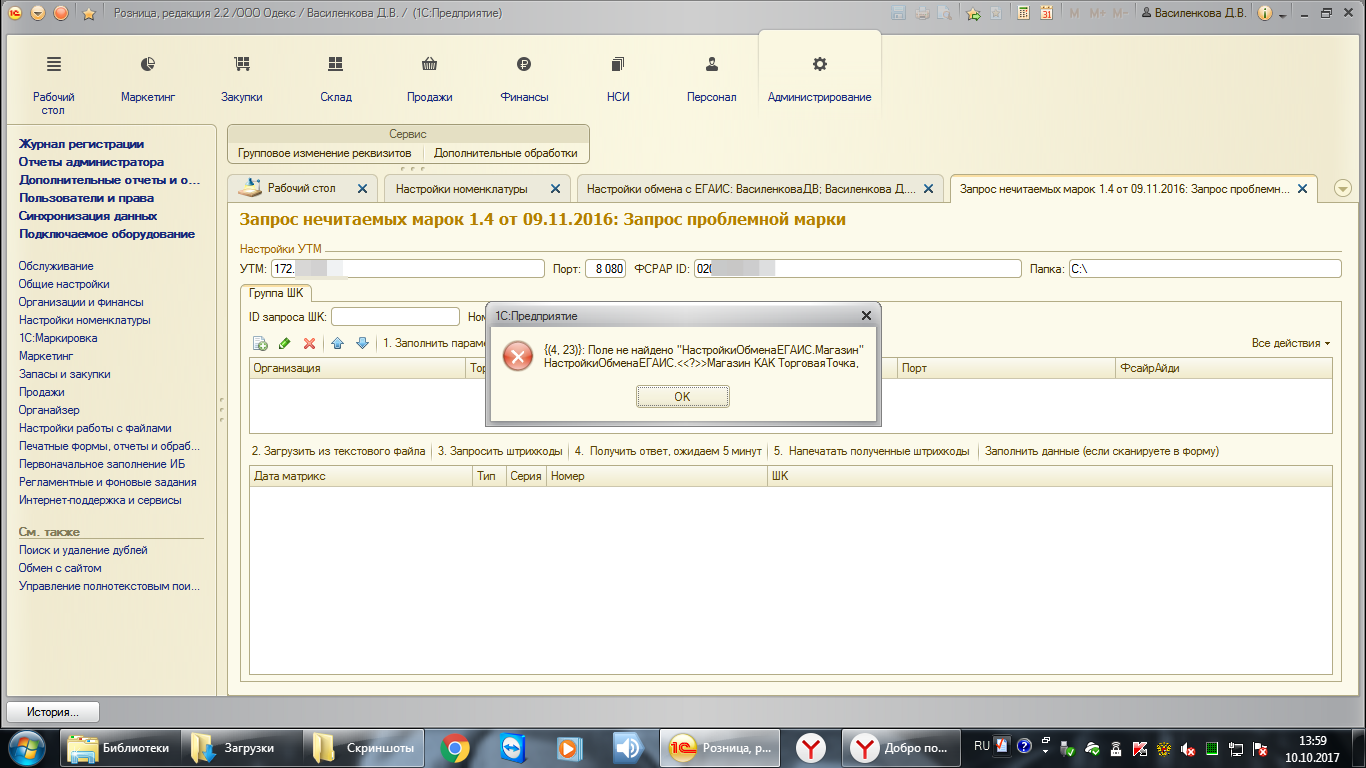Open Пользователи и права
The height and width of the screenshot is (768, 1366).
click(86, 198)
